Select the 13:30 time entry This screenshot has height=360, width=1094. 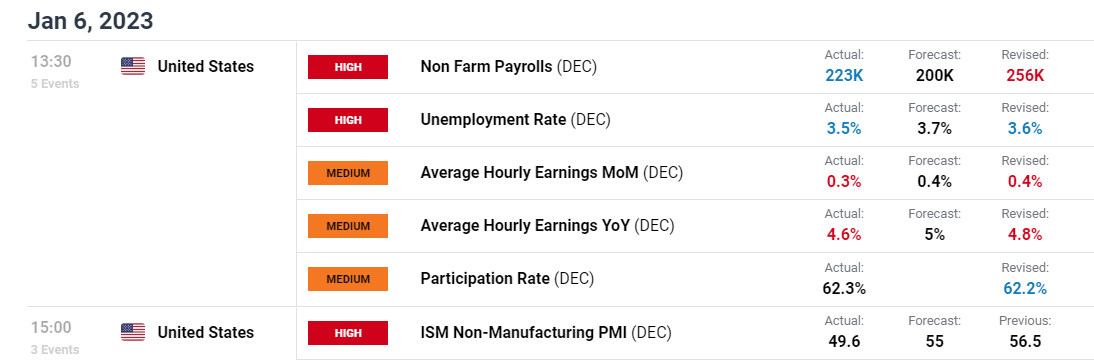click(51, 61)
